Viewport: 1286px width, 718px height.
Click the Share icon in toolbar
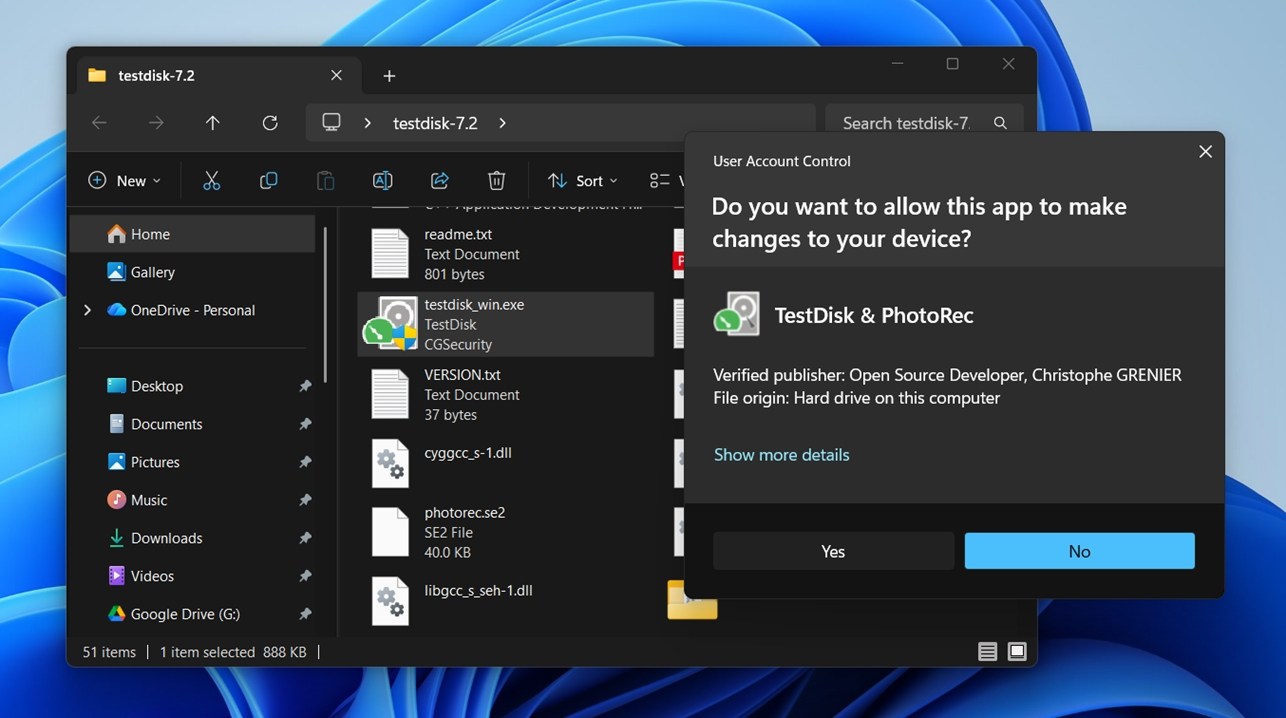click(x=439, y=181)
